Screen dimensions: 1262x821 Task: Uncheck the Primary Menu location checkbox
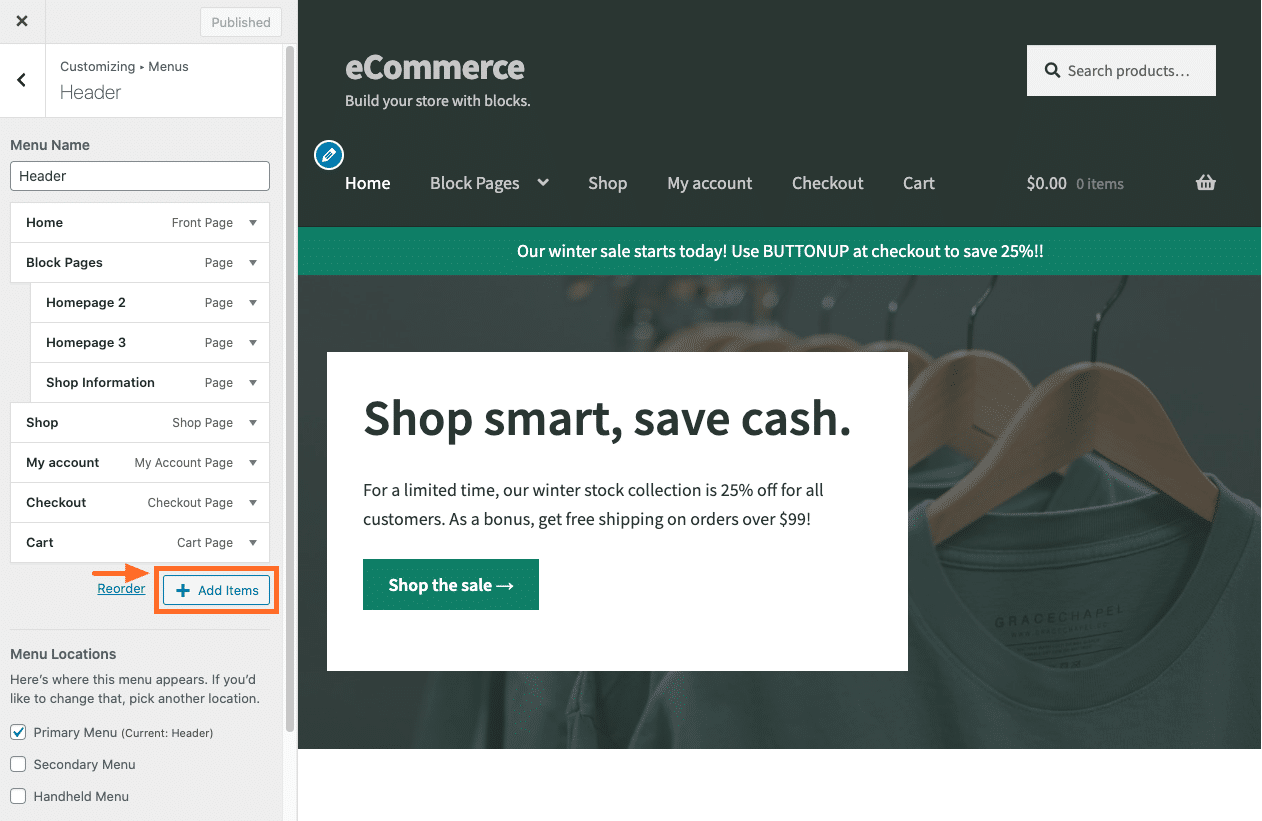pos(18,732)
